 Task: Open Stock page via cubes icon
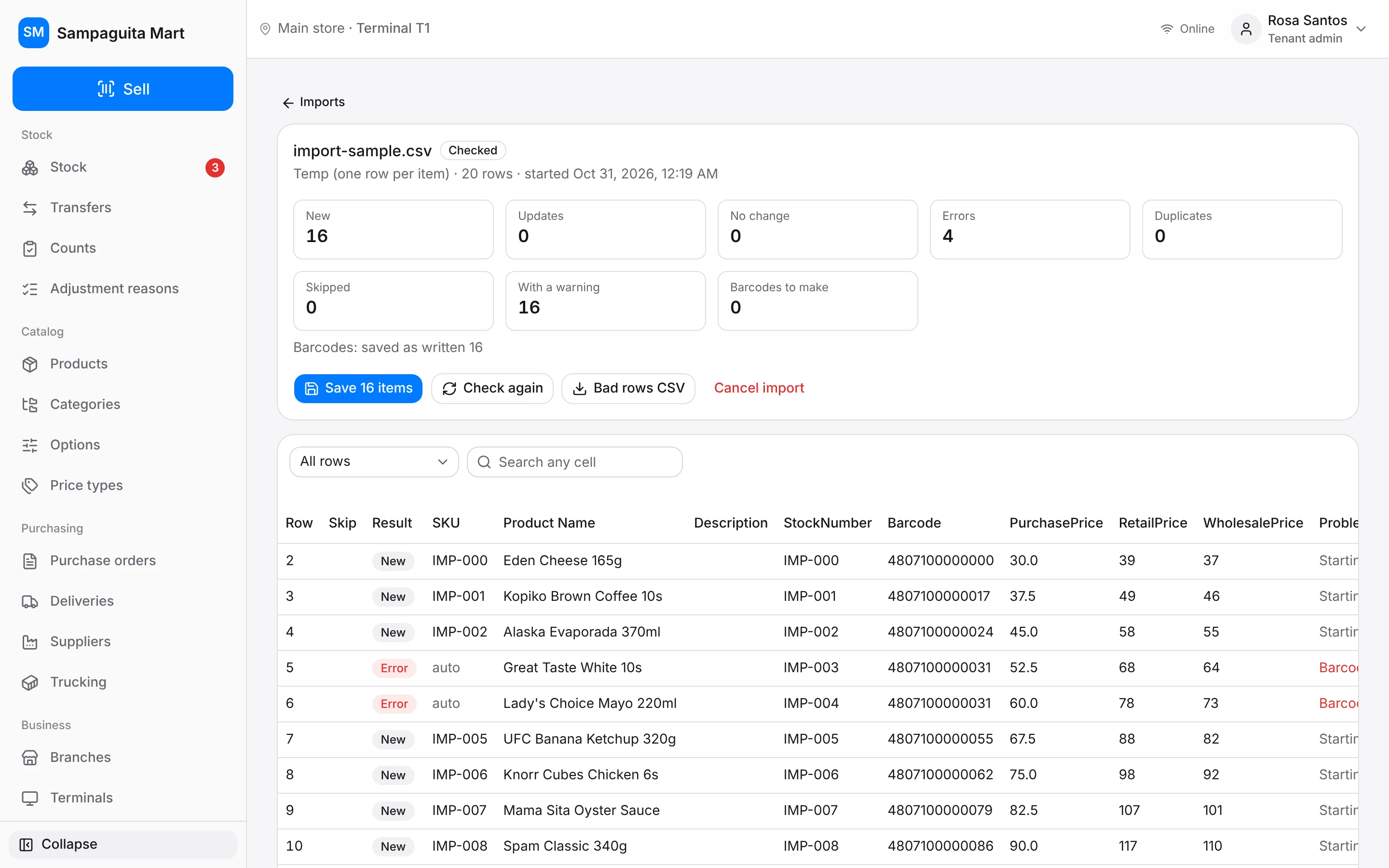tap(30, 168)
